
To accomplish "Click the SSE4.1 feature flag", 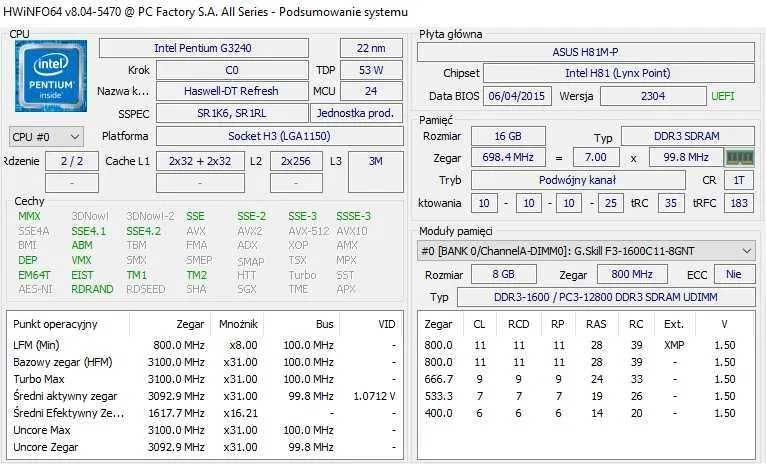I will coord(88,231).
